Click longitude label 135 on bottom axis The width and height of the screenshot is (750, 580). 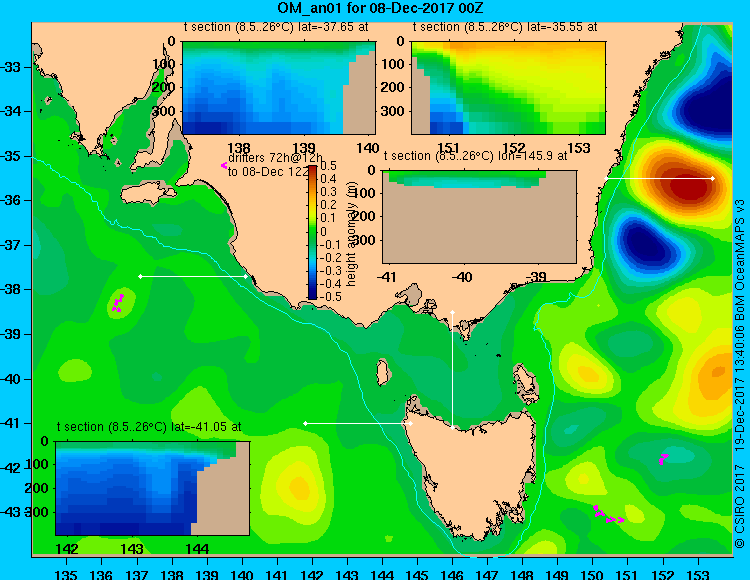66,574
